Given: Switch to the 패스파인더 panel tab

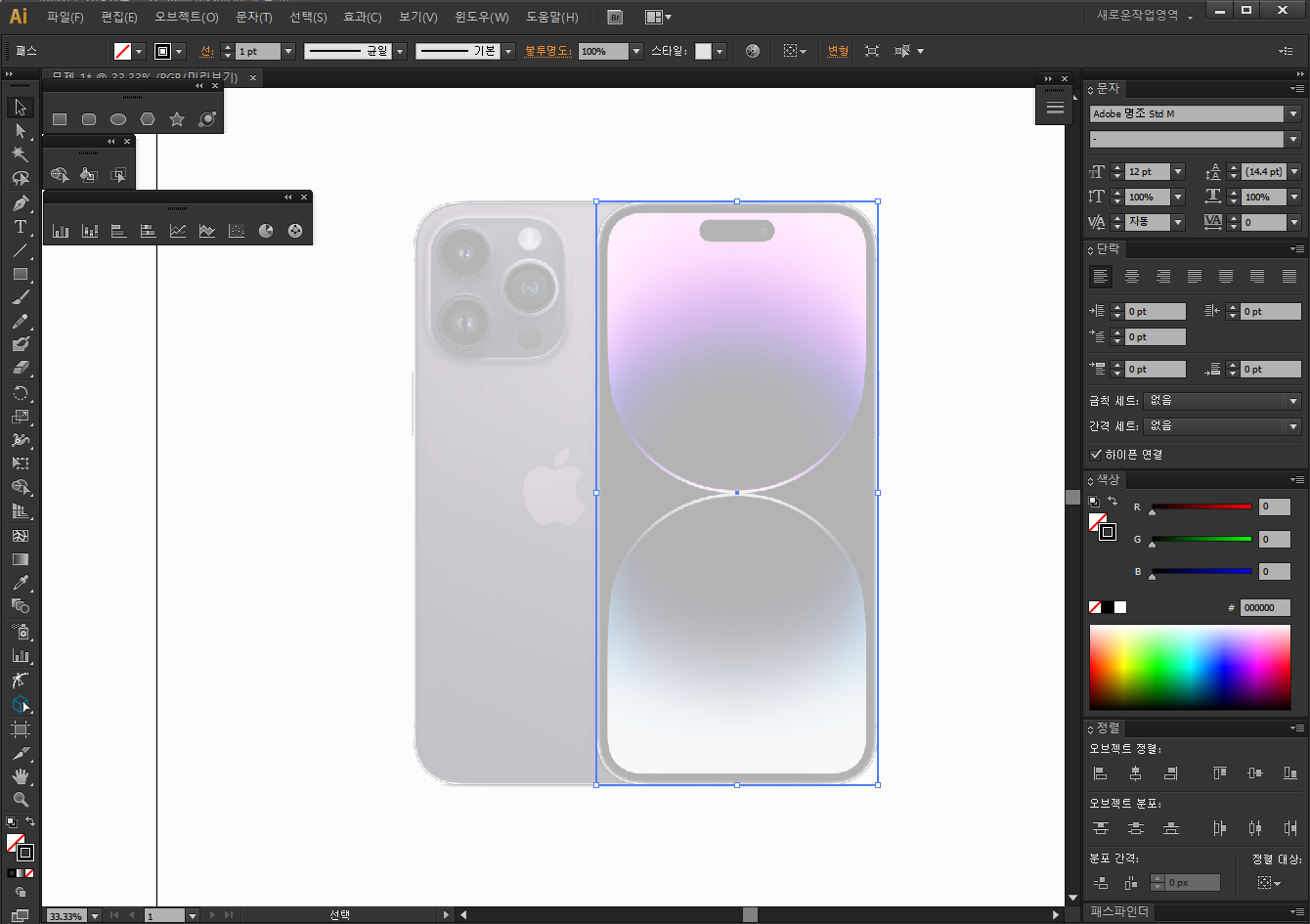Looking at the screenshot, I should 1119,912.
